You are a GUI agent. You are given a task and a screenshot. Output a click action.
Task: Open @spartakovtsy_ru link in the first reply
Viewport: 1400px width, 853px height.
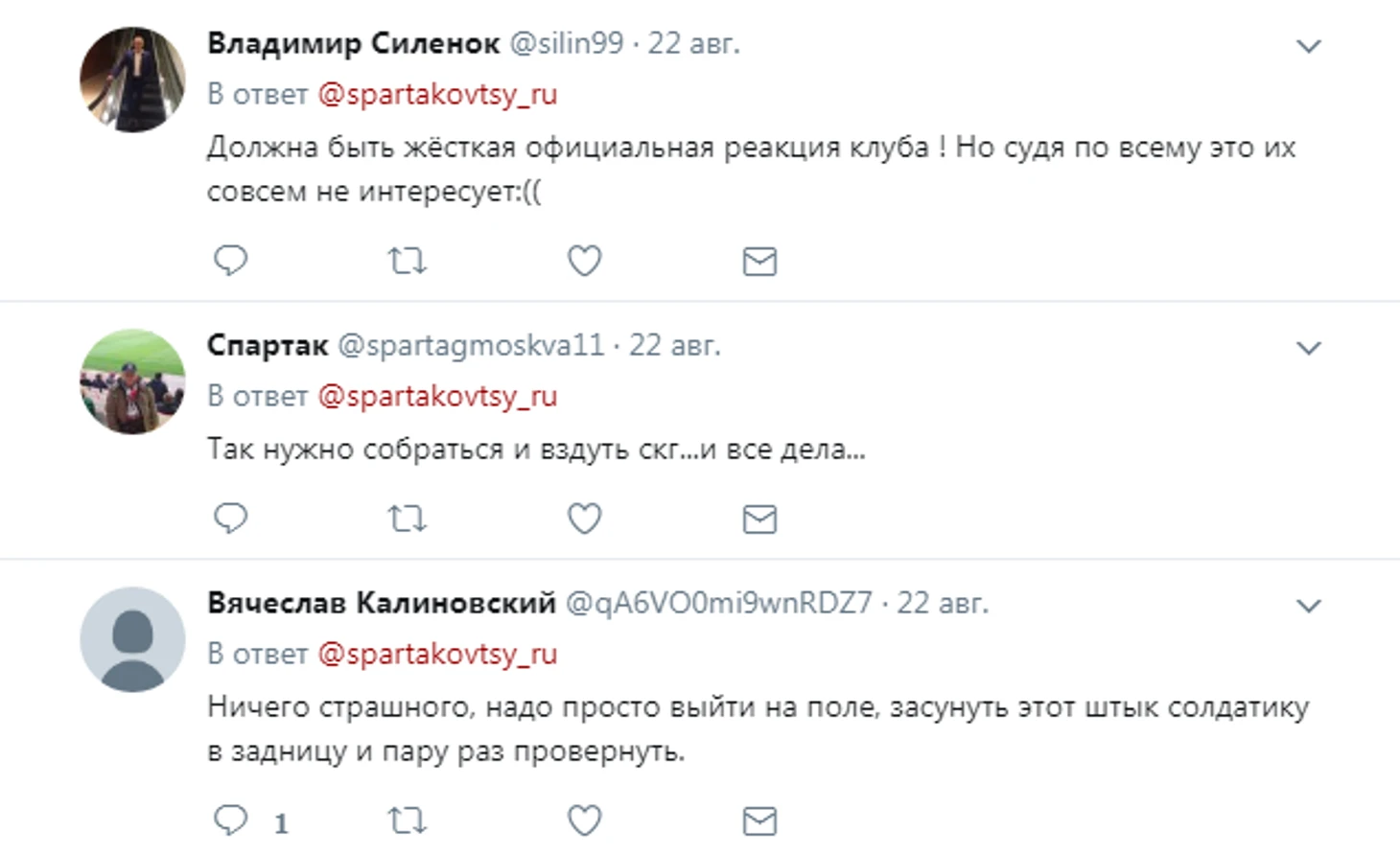pyautogui.click(x=437, y=95)
